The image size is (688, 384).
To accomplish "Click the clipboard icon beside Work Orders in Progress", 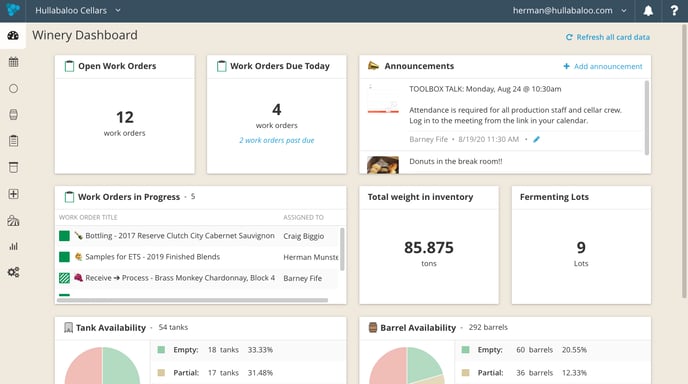I will click(69, 197).
